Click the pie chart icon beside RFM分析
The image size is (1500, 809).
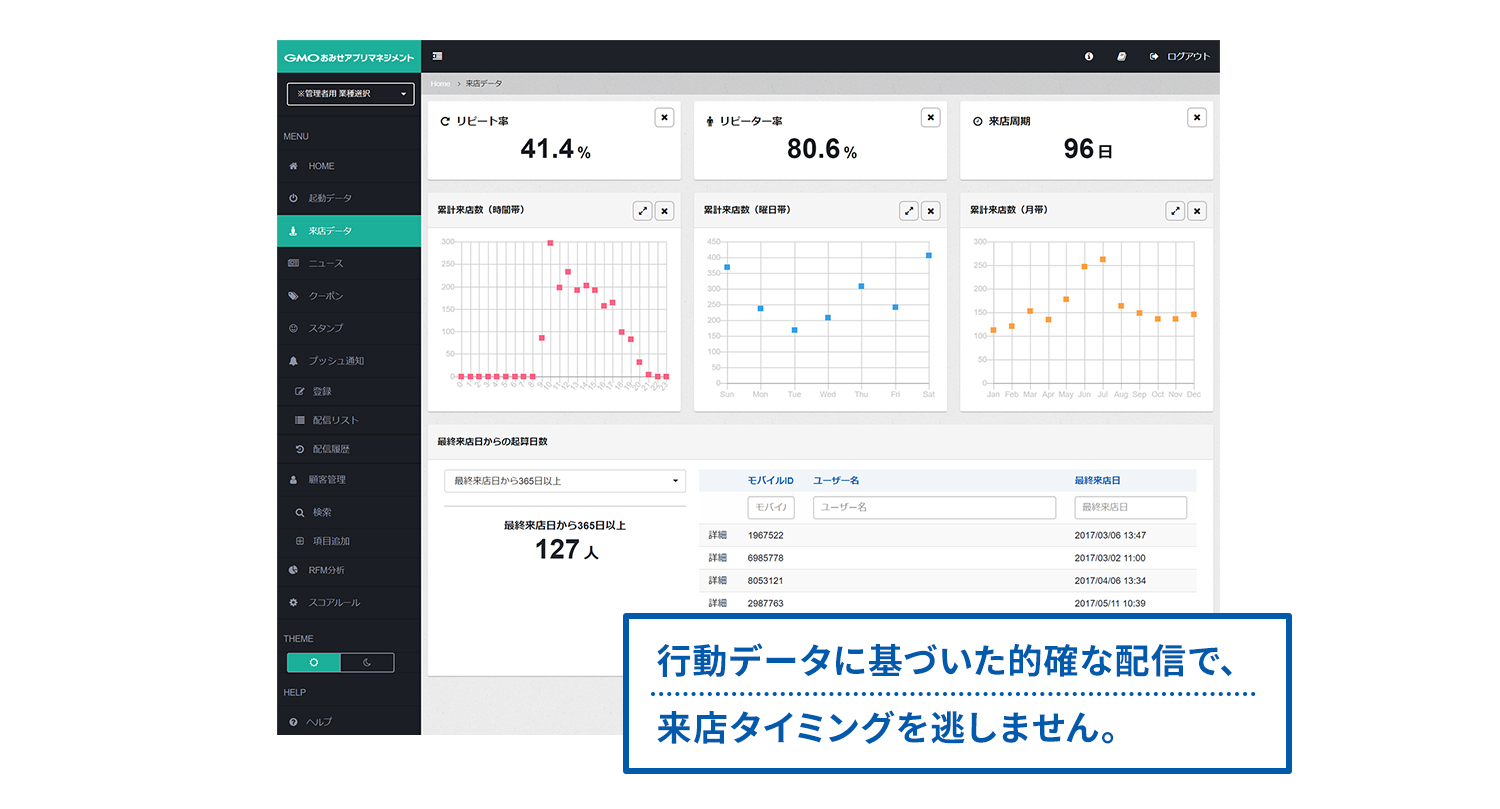[293, 570]
